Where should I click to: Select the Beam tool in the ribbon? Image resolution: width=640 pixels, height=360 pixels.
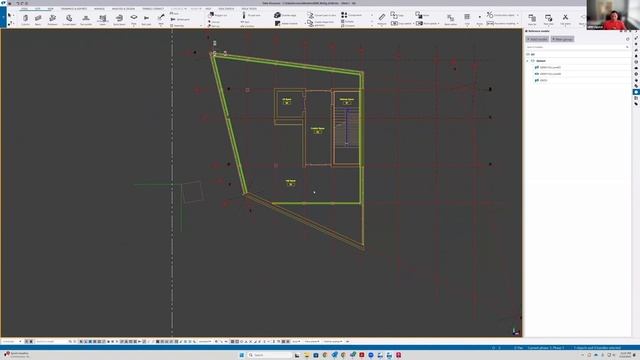coord(38,19)
